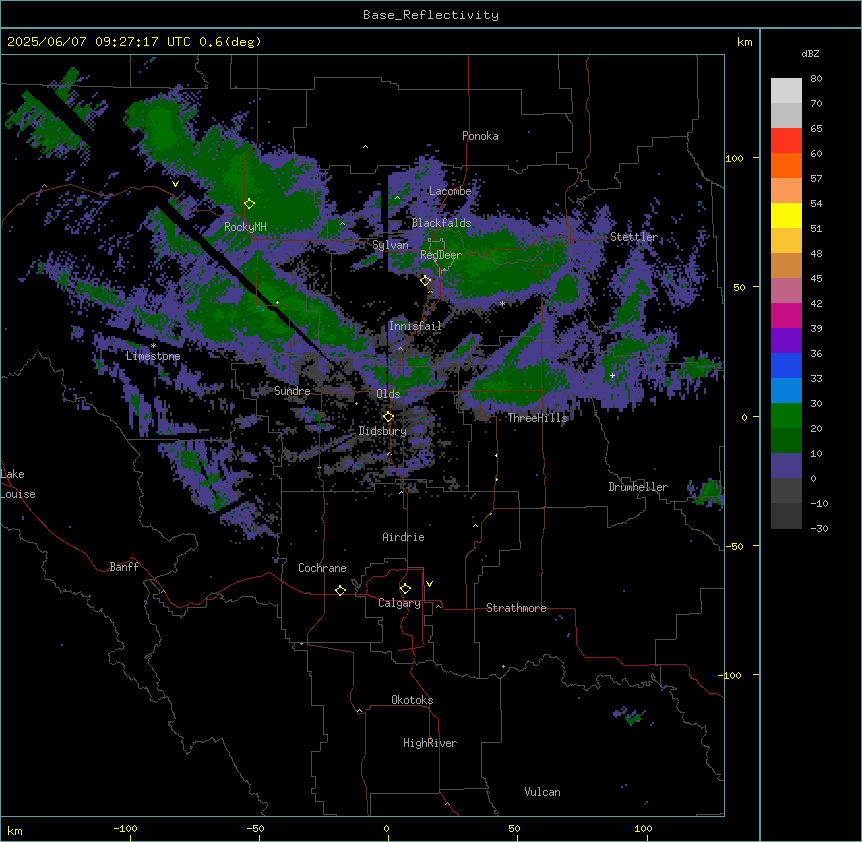
Task: Click the Blackfalds city label
Action: point(441,223)
